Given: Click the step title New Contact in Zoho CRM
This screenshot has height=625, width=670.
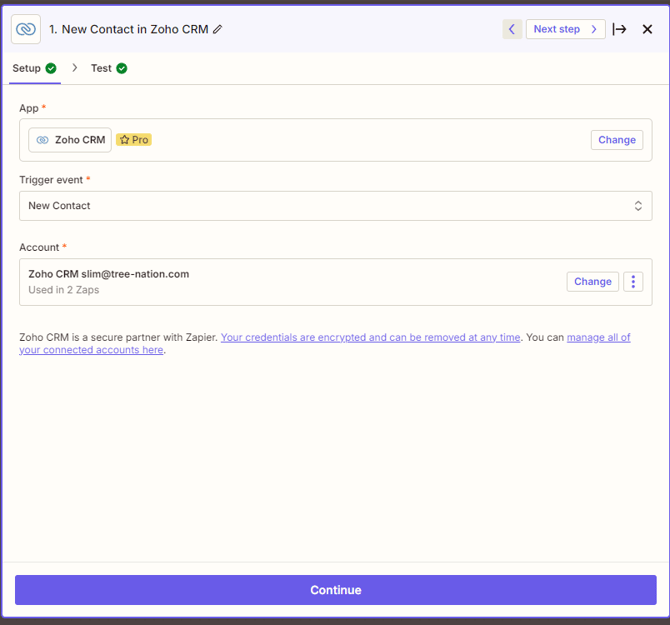Looking at the screenshot, I should point(129,29).
